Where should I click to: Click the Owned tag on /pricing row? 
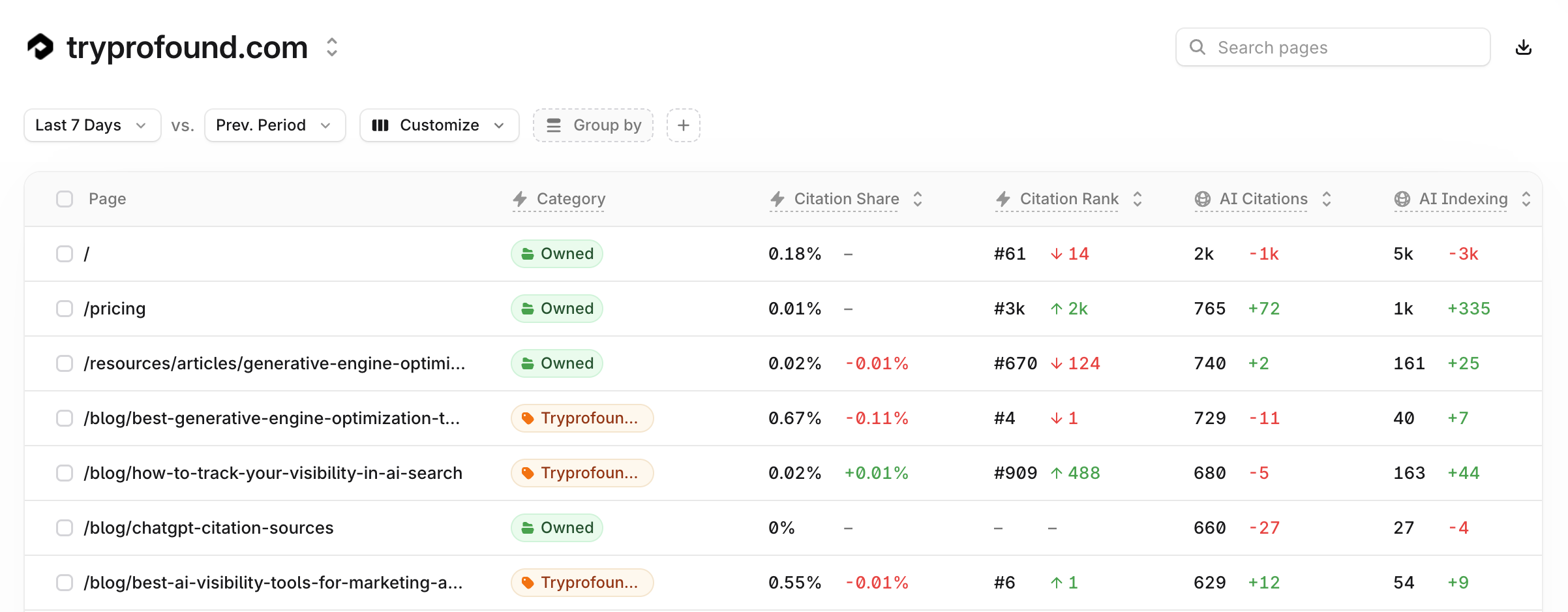click(557, 309)
